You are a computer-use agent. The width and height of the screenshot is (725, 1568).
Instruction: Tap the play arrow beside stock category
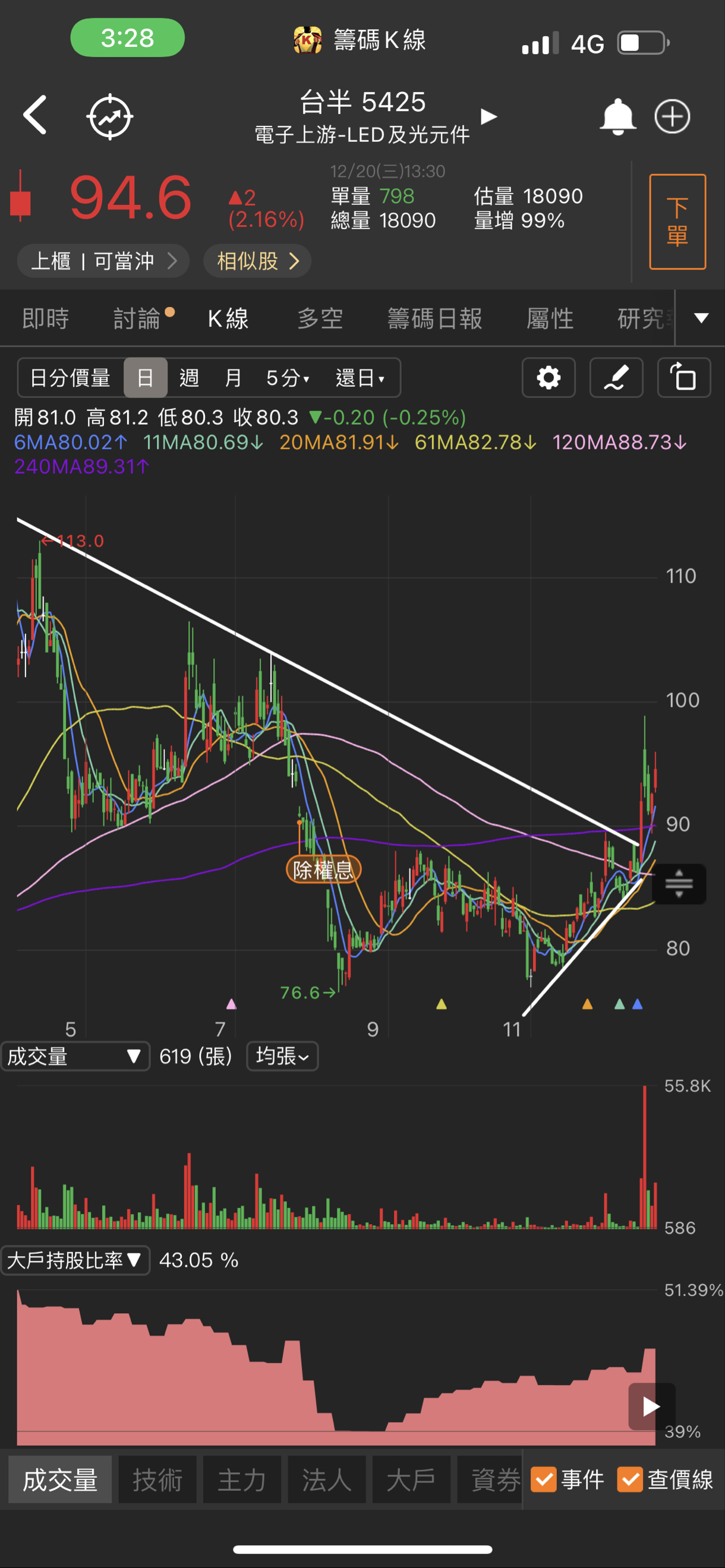click(488, 116)
